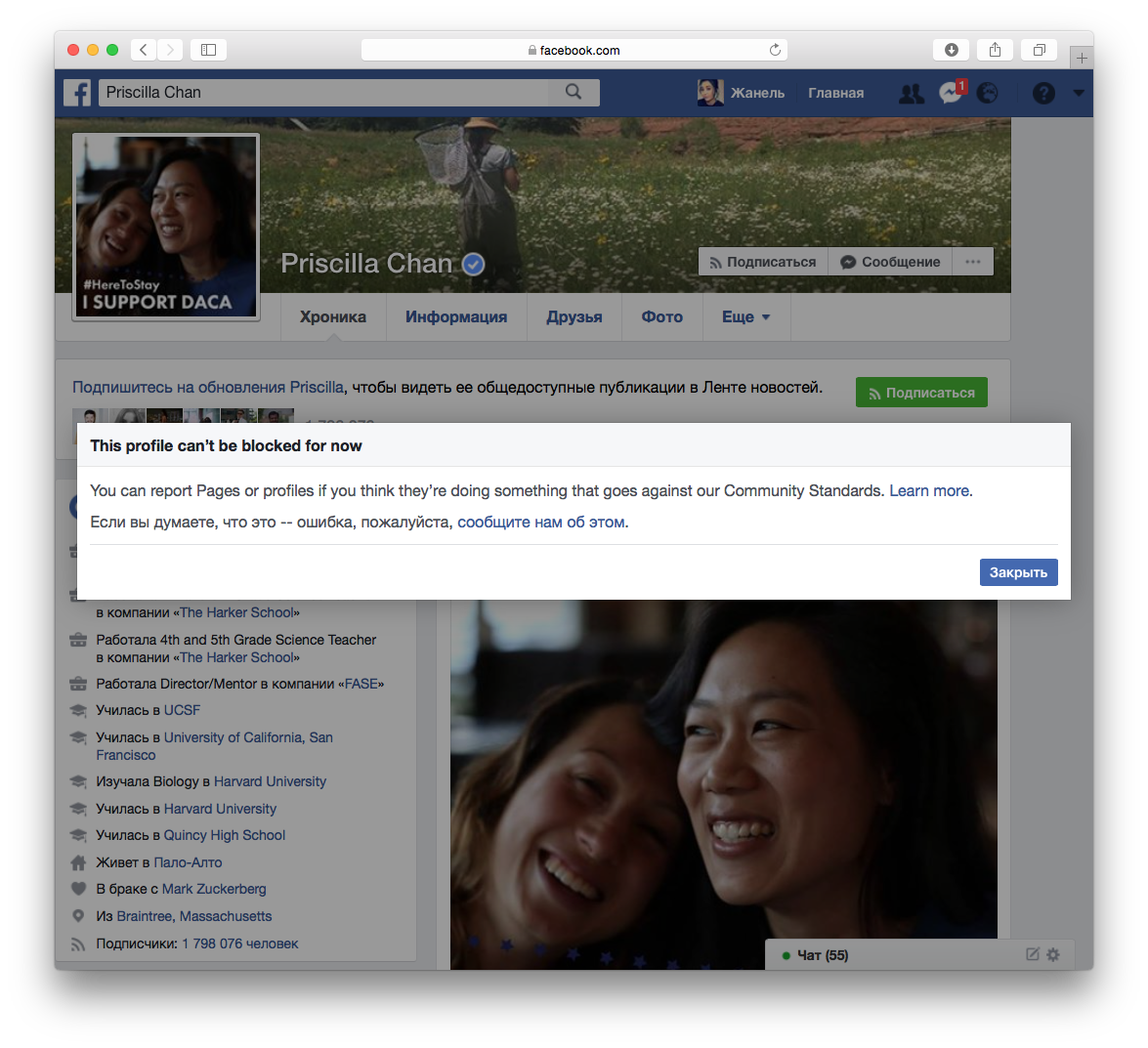Select the Друзья tab
The image size is (1148, 1048).
click(x=574, y=316)
